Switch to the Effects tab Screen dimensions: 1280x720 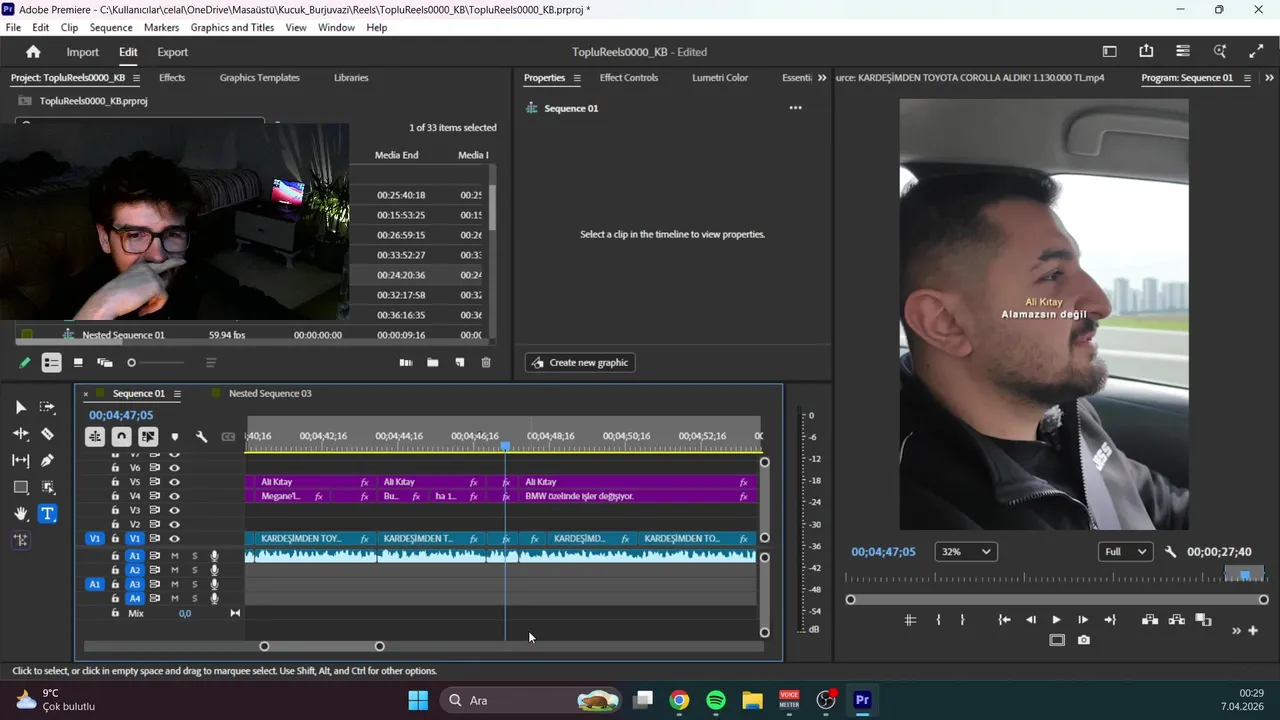(172, 78)
